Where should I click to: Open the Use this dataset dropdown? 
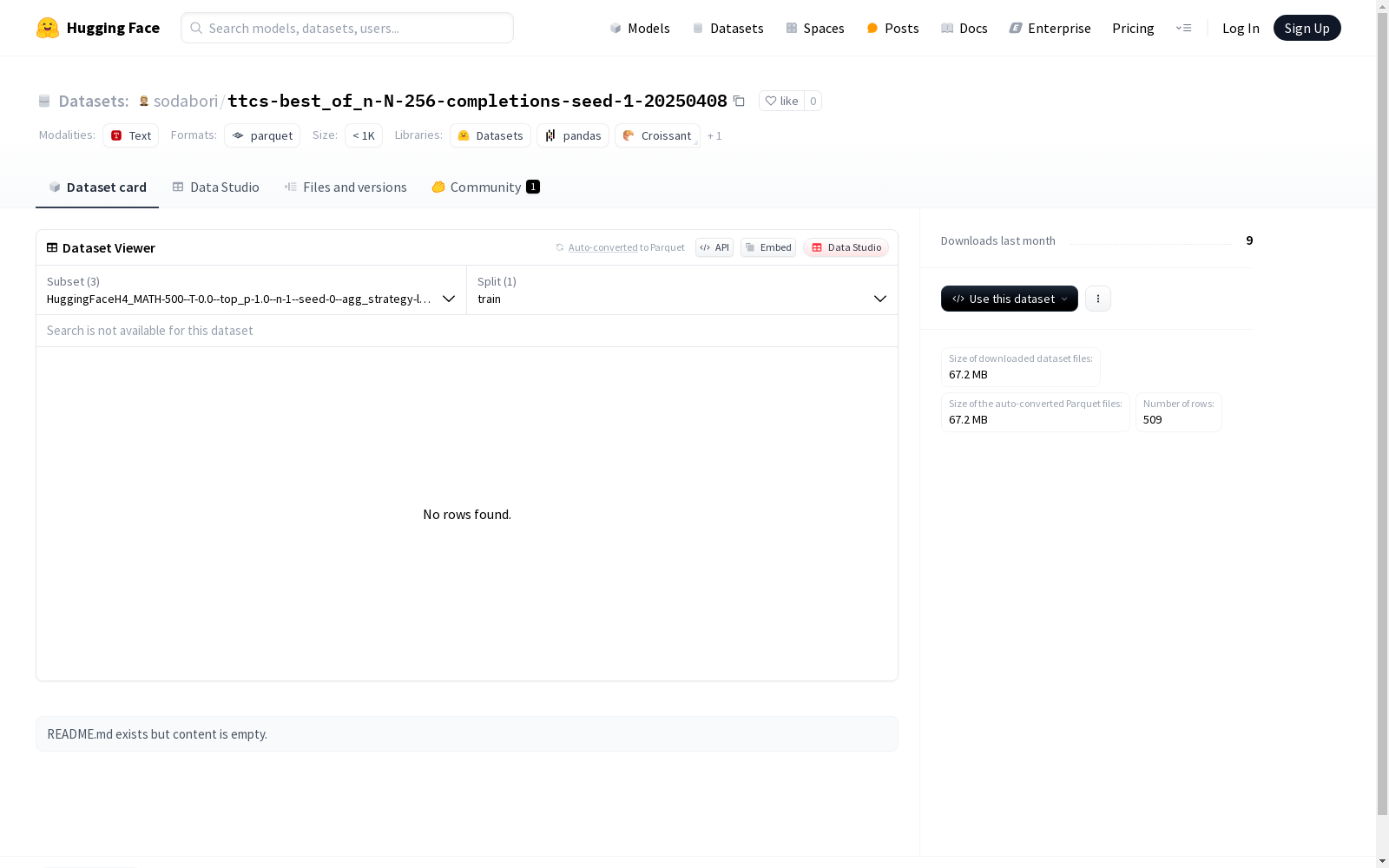pos(1010,299)
